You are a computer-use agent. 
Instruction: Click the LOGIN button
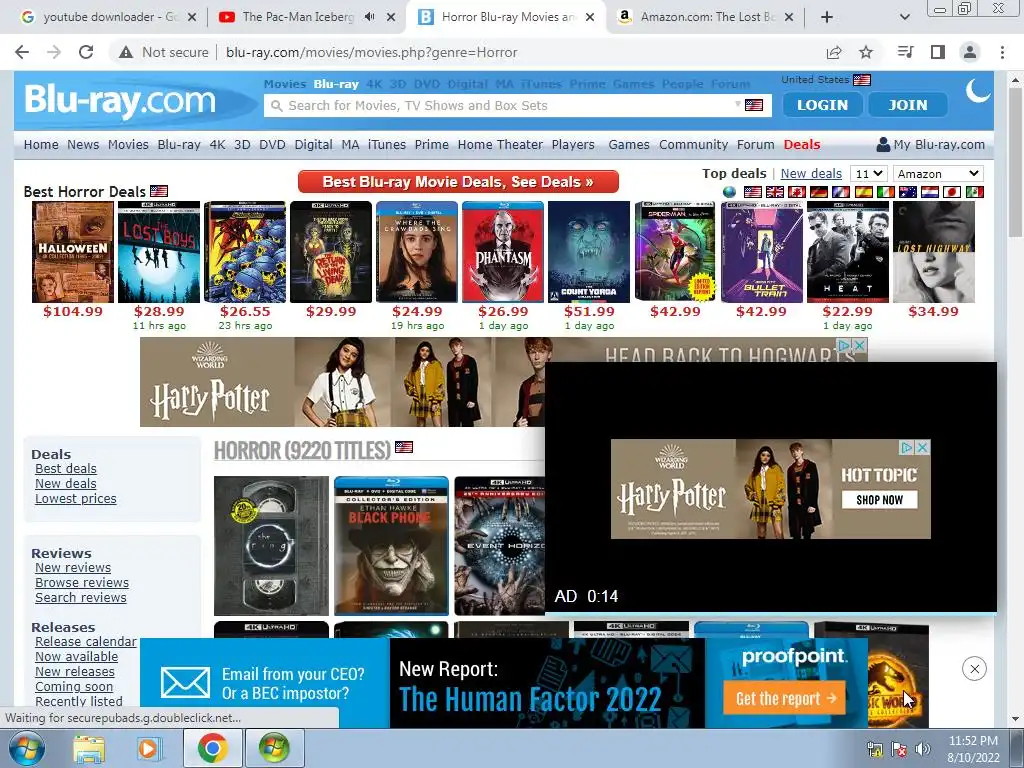[822, 104]
